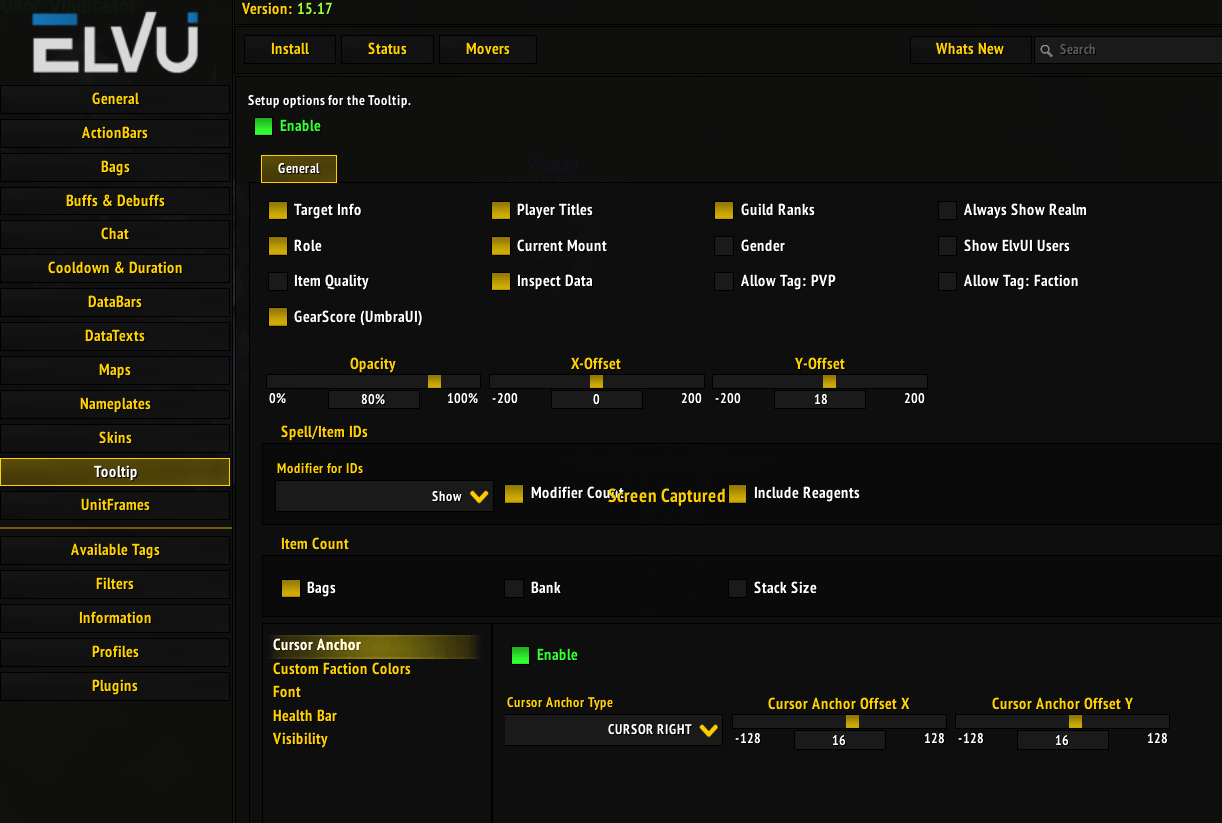The image size is (1222, 823).
Task: Enable Allow Tag: PVP
Action: (x=724, y=282)
